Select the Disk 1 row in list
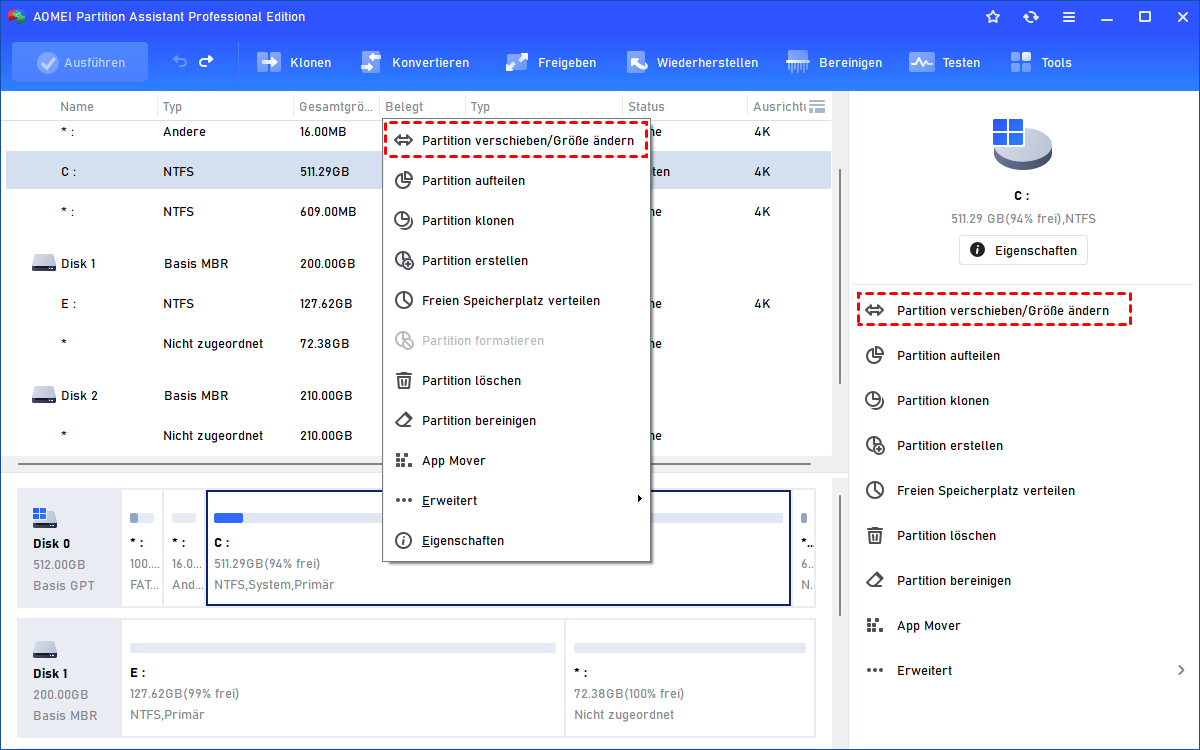 coord(418,263)
